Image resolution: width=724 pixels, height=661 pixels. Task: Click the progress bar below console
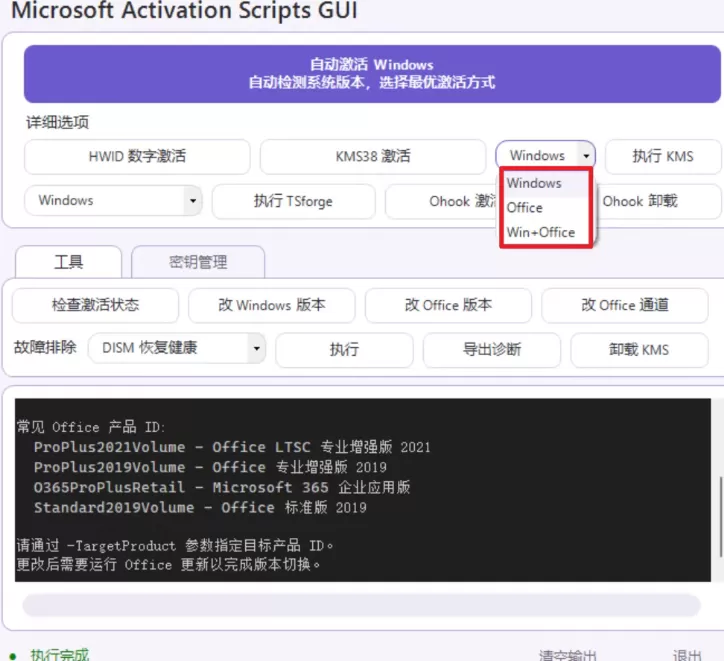click(x=362, y=605)
